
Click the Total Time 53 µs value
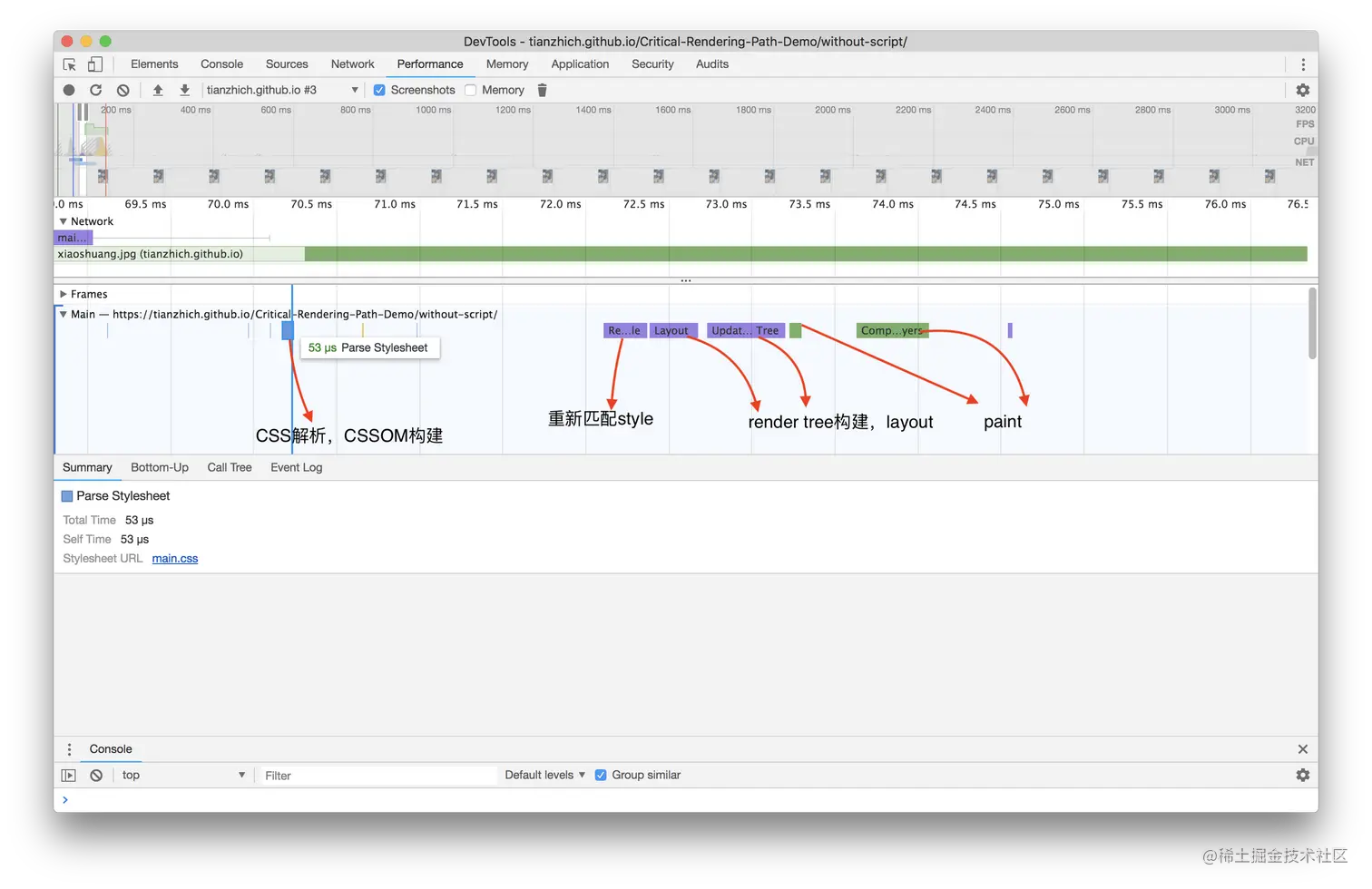[140, 521]
